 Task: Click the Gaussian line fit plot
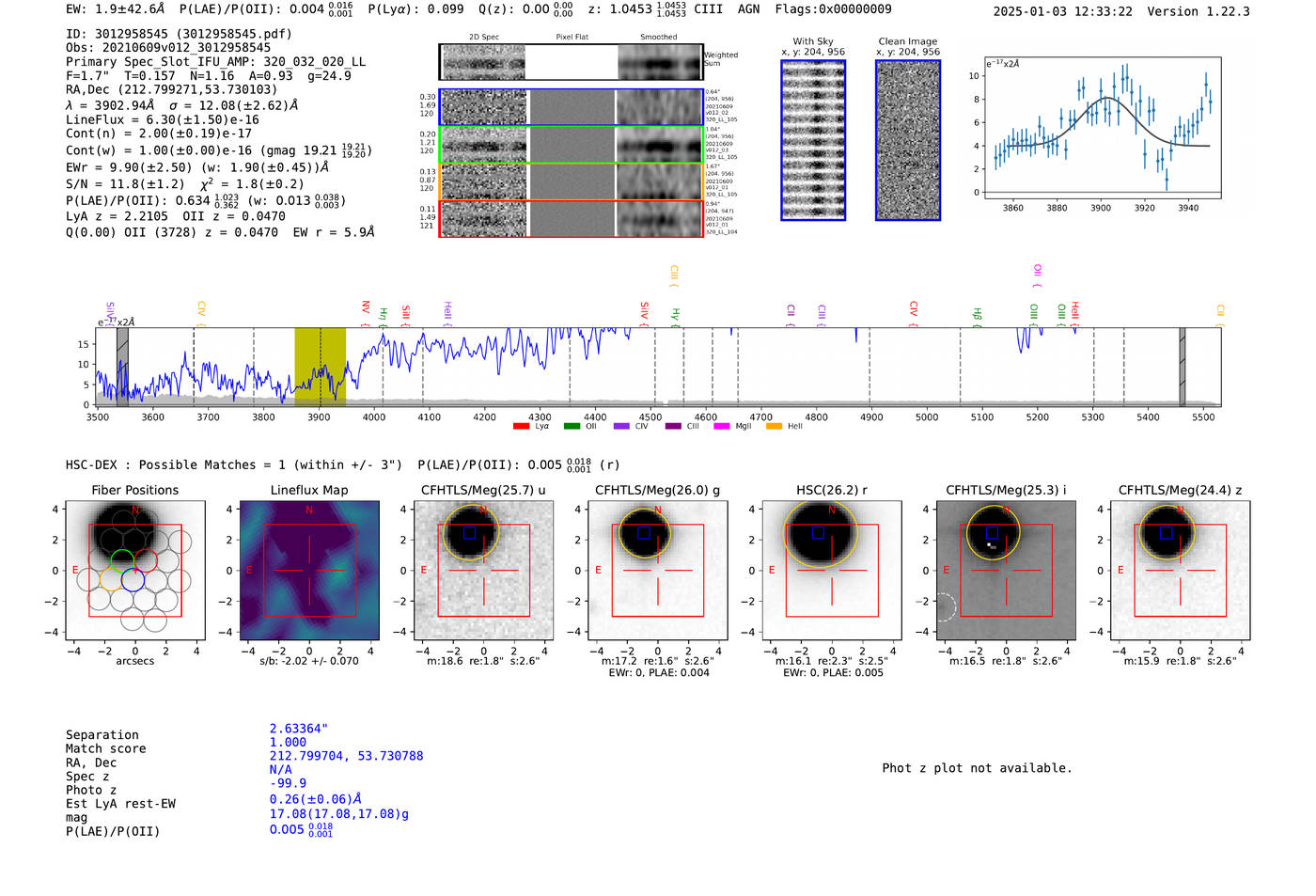tap(1102, 127)
